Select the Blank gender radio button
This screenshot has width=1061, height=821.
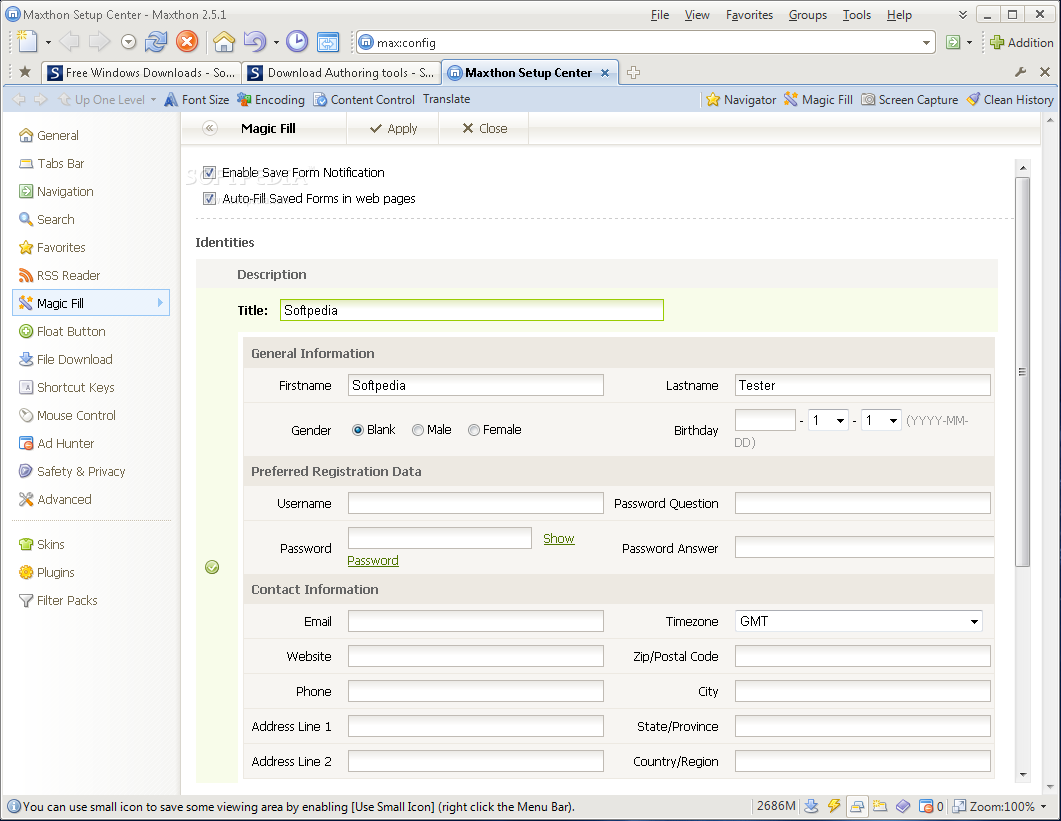pyautogui.click(x=358, y=430)
